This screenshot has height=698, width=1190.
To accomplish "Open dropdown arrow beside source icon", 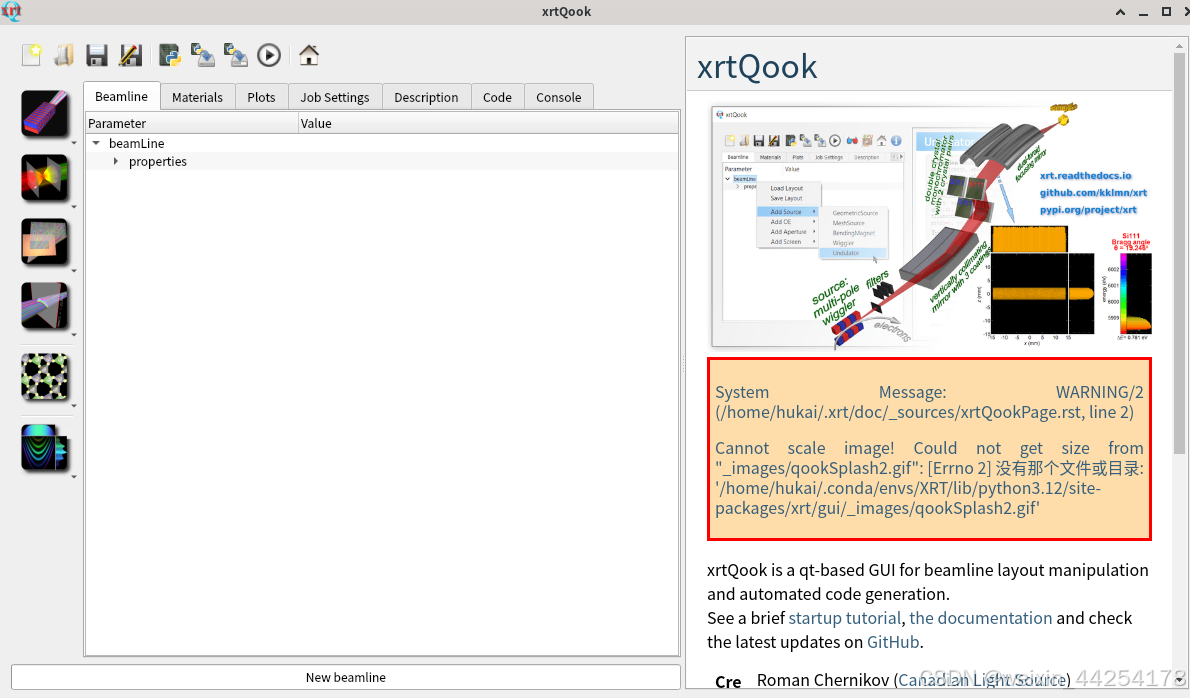I will (x=74, y=143).
